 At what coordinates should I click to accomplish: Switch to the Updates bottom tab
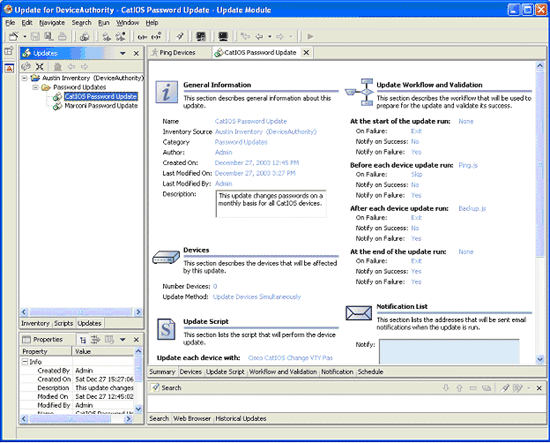point(89,323)
